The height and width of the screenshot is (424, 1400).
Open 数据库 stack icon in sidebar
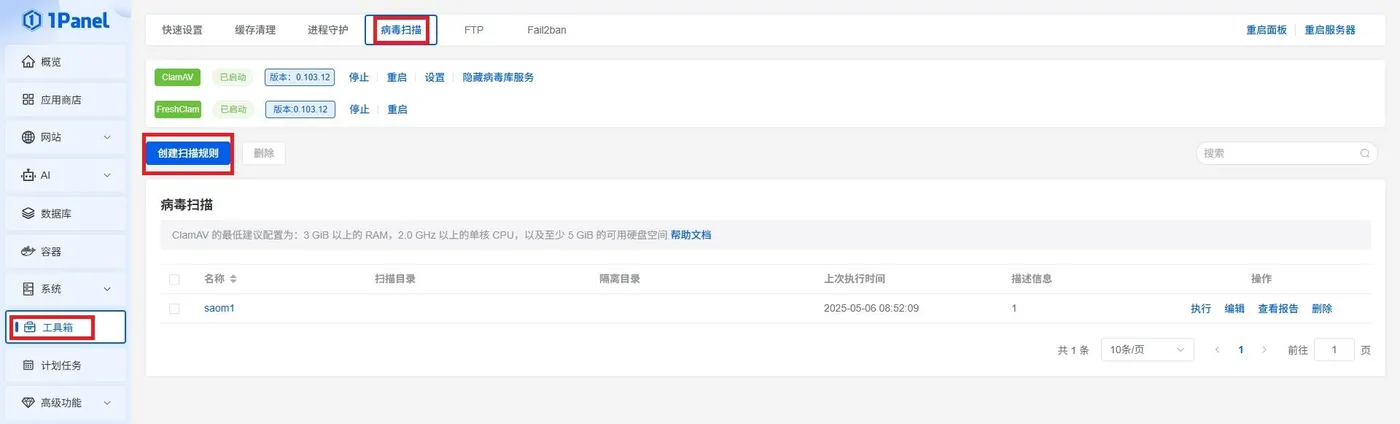pyautogui.click(x=28, y=213)
